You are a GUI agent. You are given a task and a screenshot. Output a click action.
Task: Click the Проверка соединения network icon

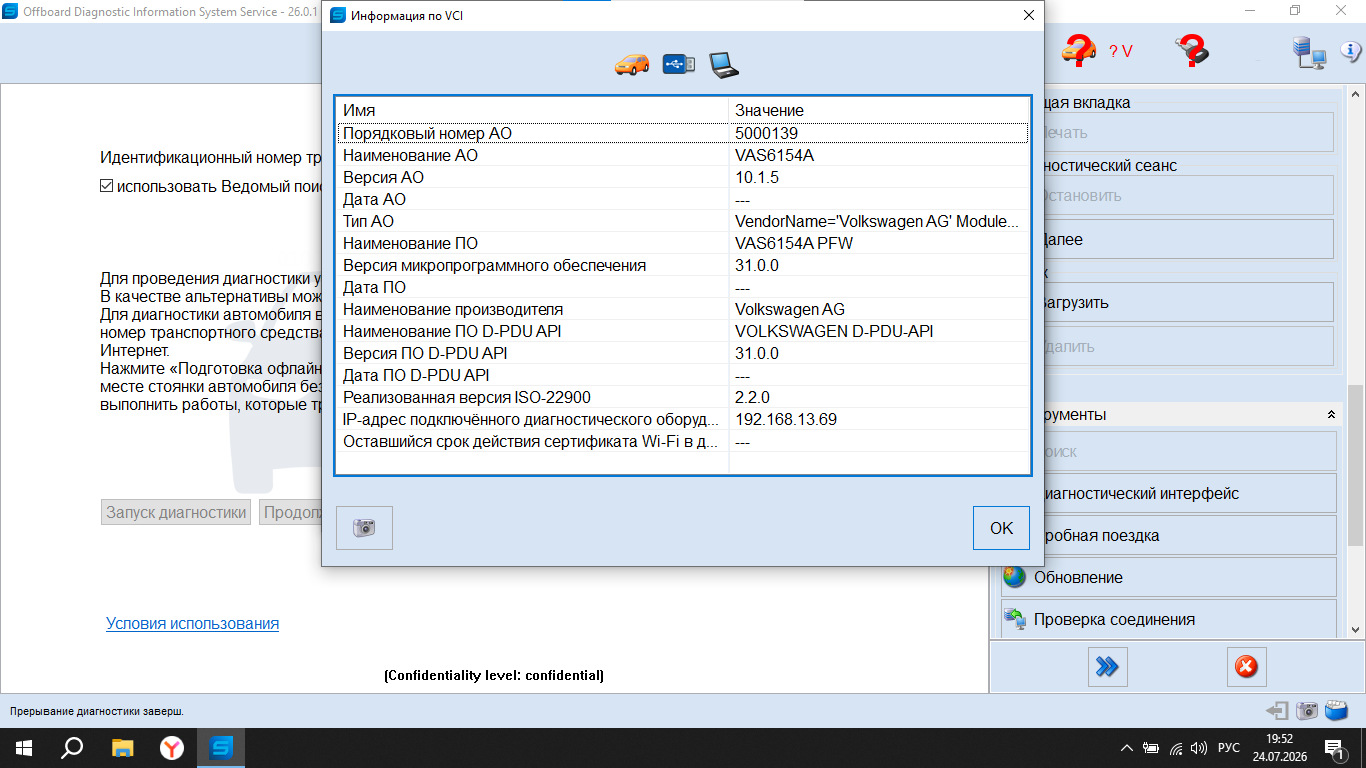click(x=1015, y=619)
